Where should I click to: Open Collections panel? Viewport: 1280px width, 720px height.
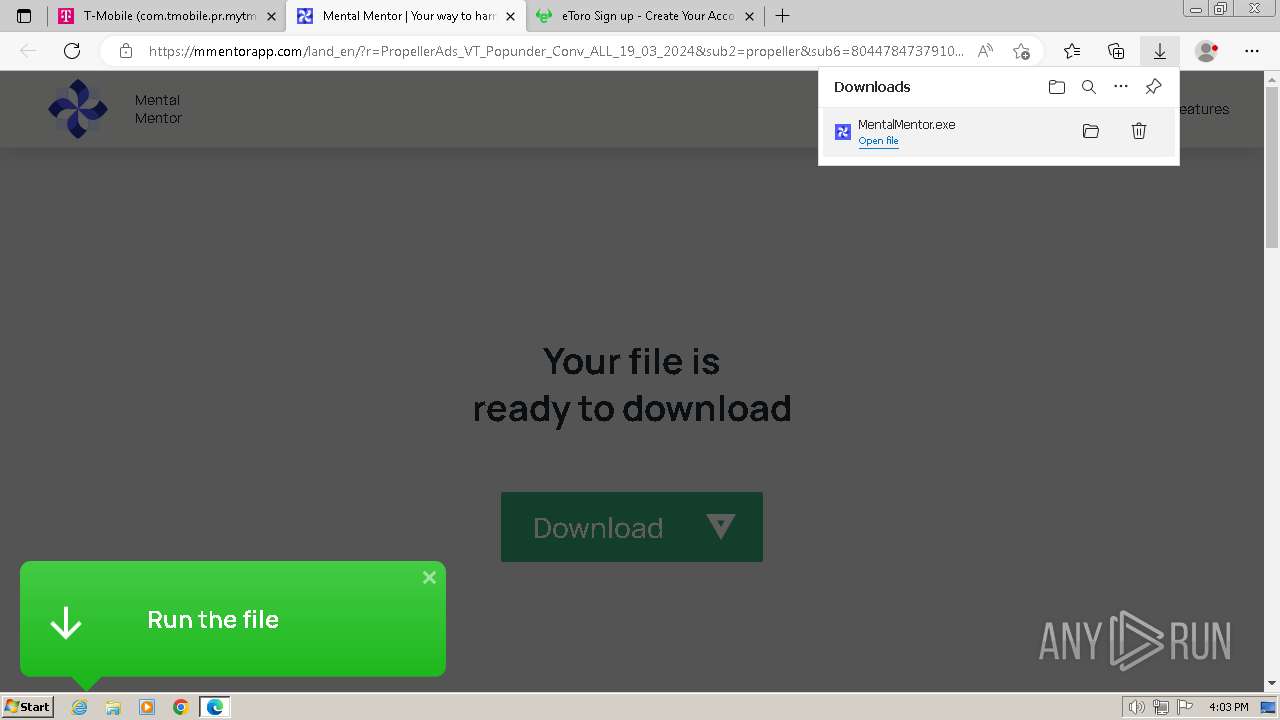click(x=1116, y=51)
